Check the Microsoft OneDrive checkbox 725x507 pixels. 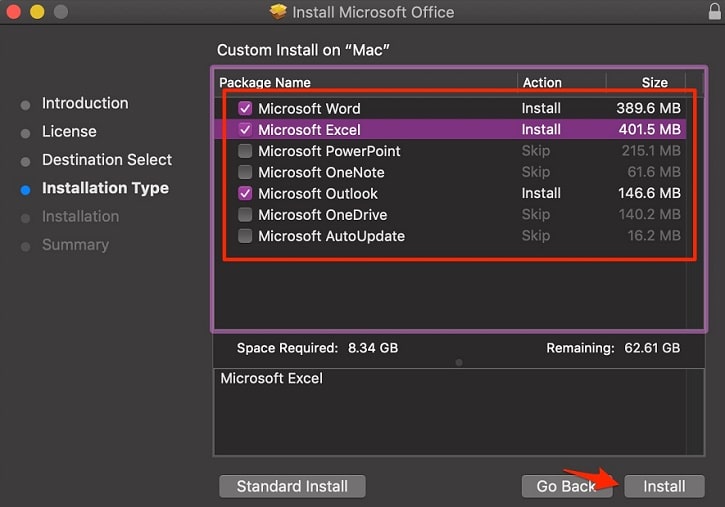pos(245,215)
